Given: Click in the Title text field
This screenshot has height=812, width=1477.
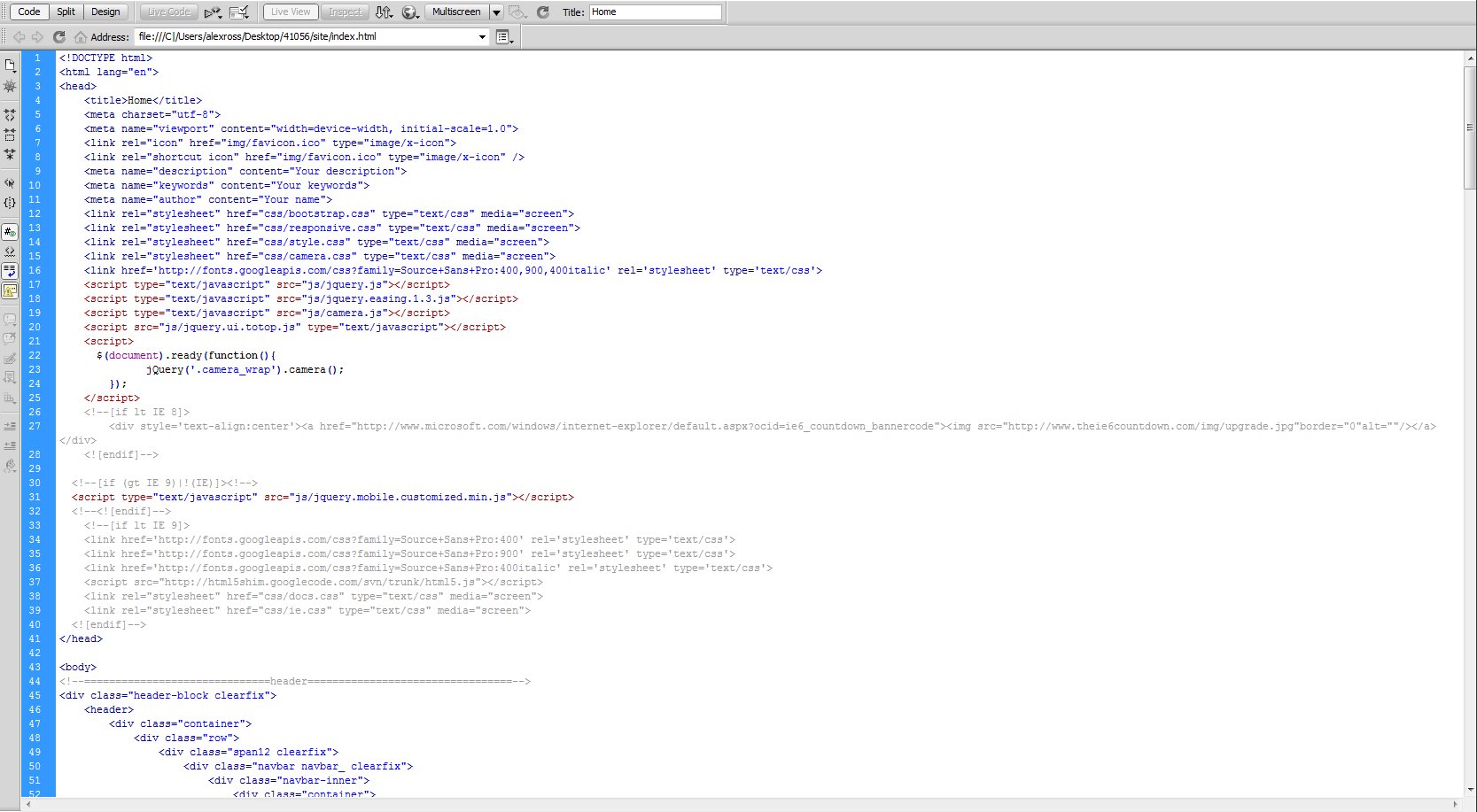Looking at the screenshot, I should point(655,12).
